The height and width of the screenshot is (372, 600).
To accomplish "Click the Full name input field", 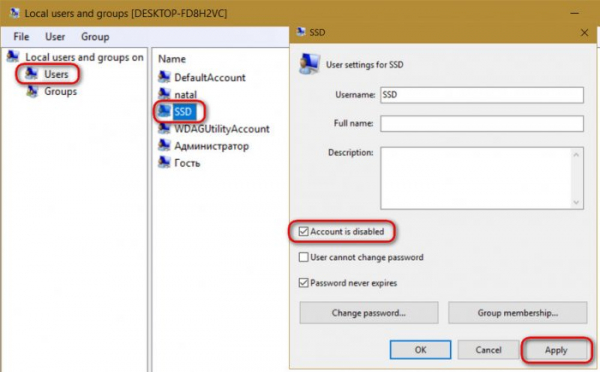I will pos(482,124).
